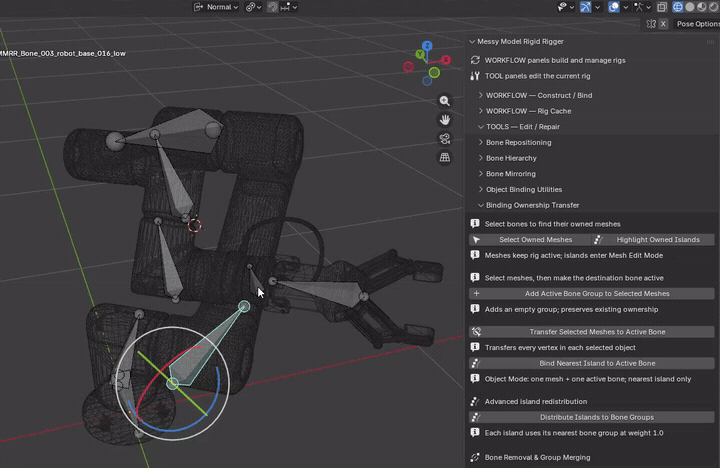Toggle the snap magnet icon
The height and width of the screenshot is (468, 720).
(x=273, y=7)
